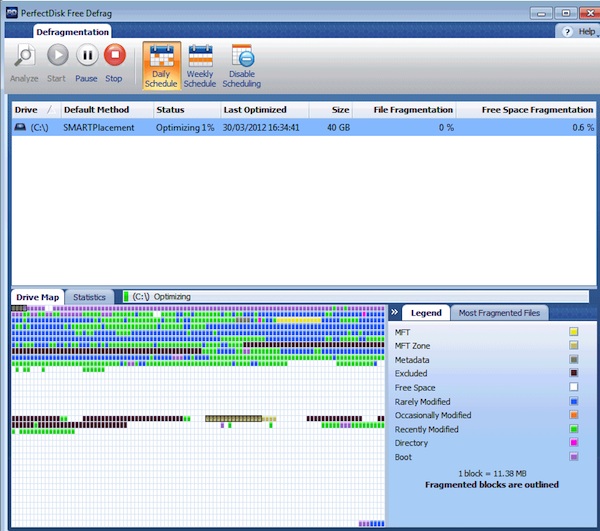Click the Optimizing 1% status cell
This screenshot has height=531, width=600.
click(x=185, y=128)
